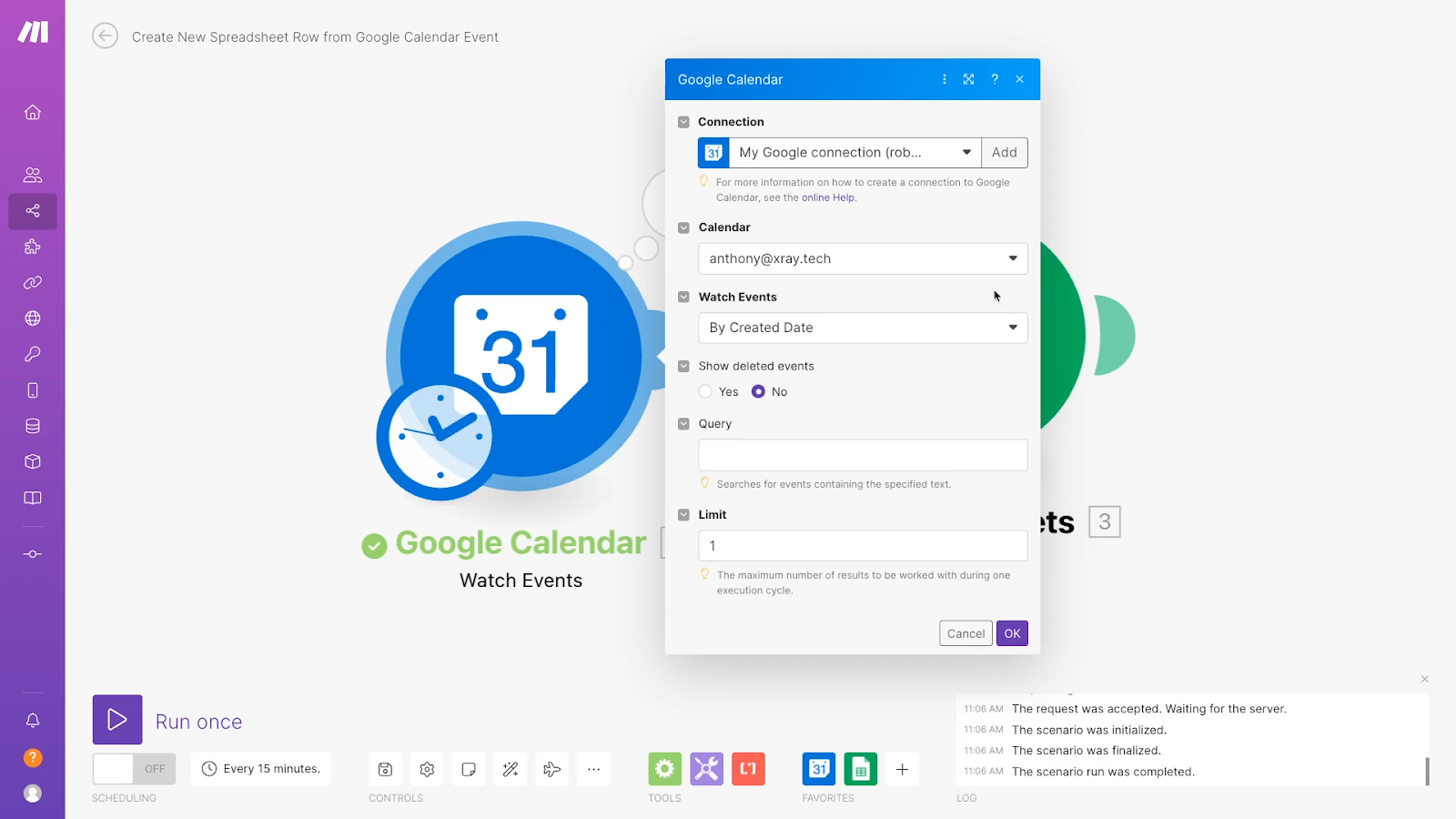Viewport: 1456px width, 819px height.
Task: Open the purple Tools wrench icon
Action: pyautogui.click(x=707, y=769)
